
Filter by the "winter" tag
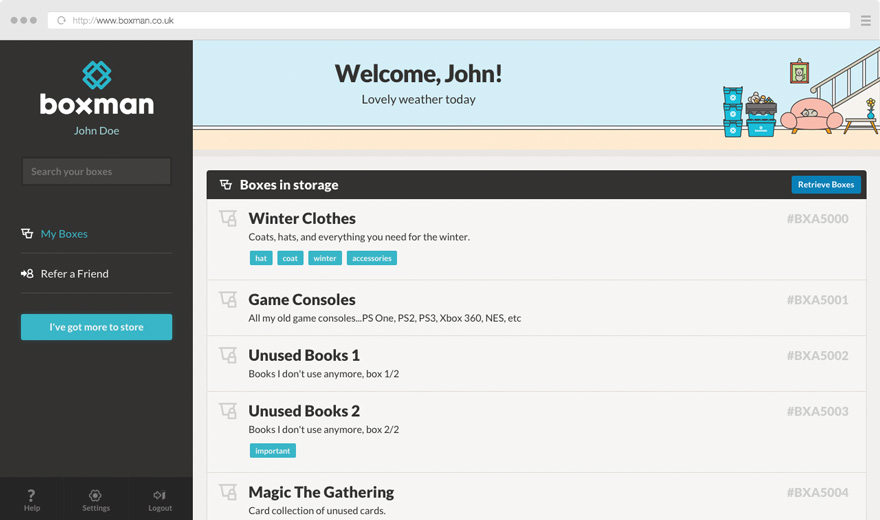(325, 258)
